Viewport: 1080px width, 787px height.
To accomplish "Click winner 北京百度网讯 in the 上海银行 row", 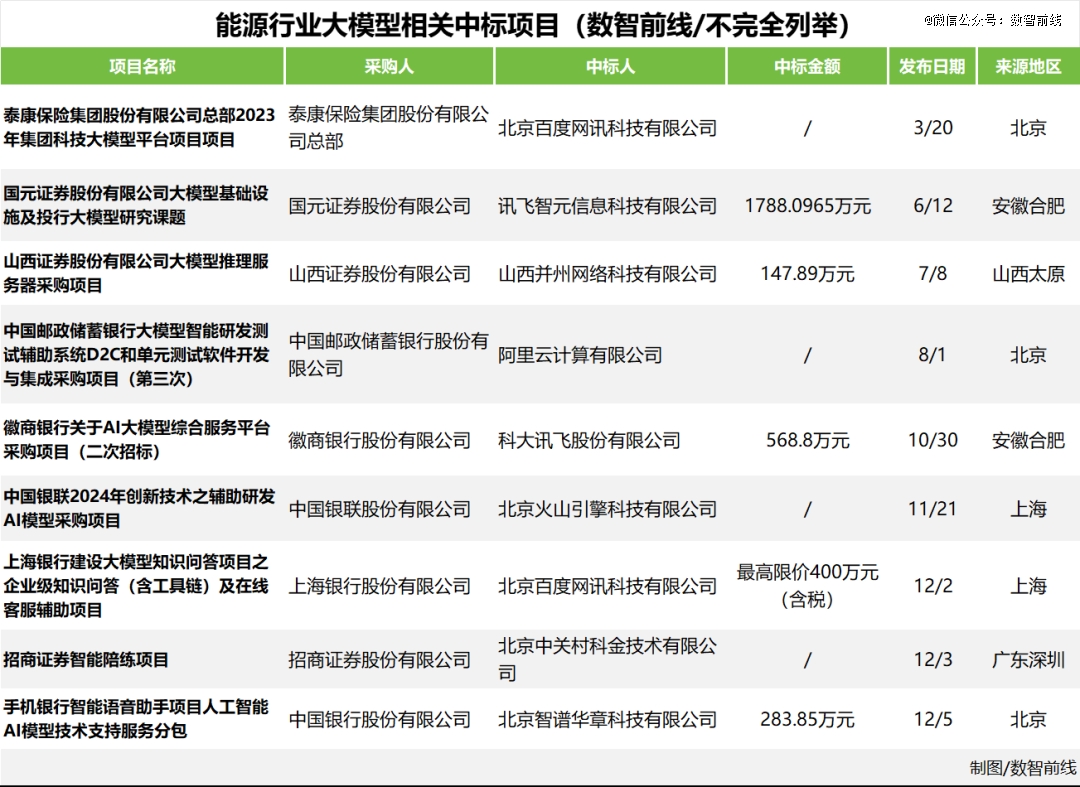I will 608,586.
